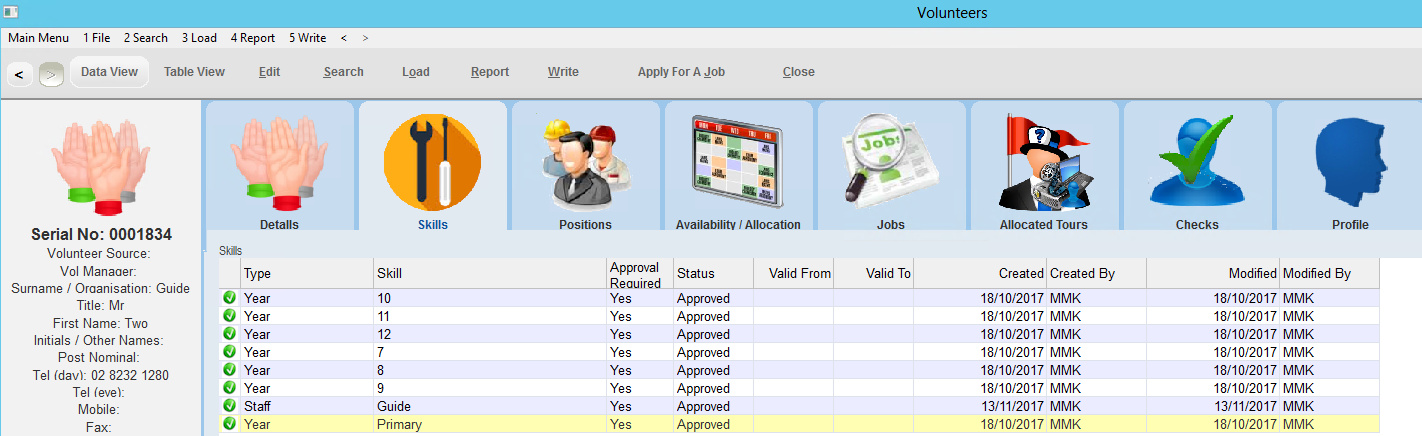Select the row with skill 12
The height and width of the screenshot is (436, 1422).
click(490, 334)
